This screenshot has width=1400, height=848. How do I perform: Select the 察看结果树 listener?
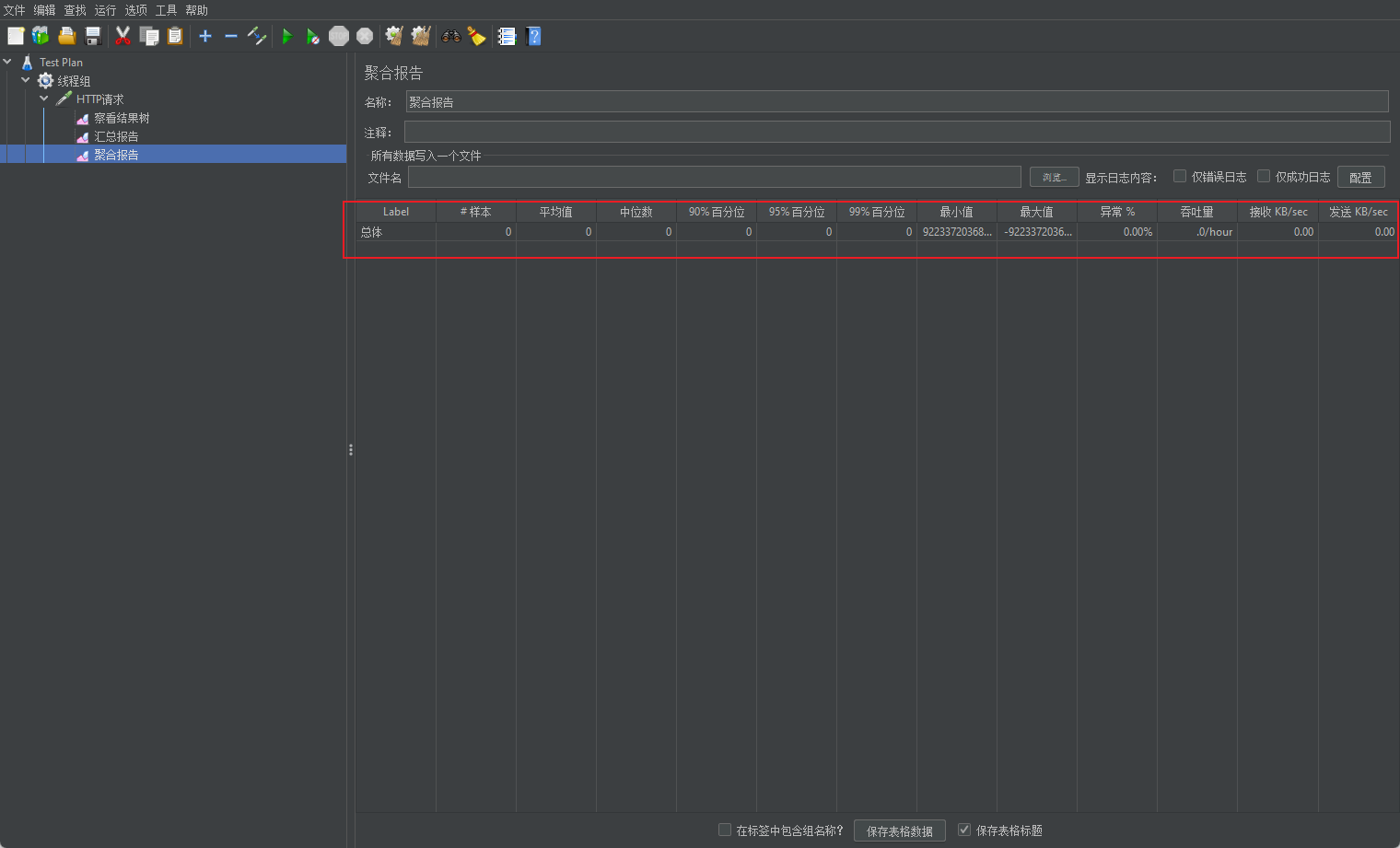(121, 118)
